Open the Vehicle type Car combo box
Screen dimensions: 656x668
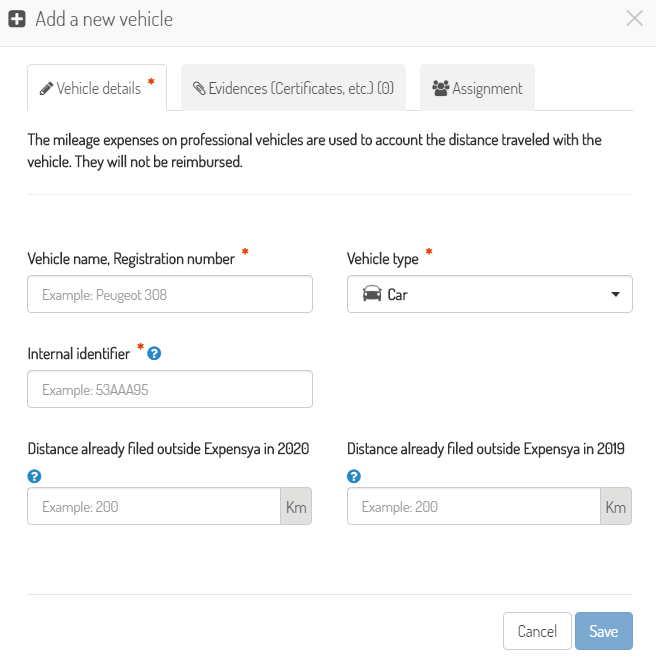pos(489,294)
